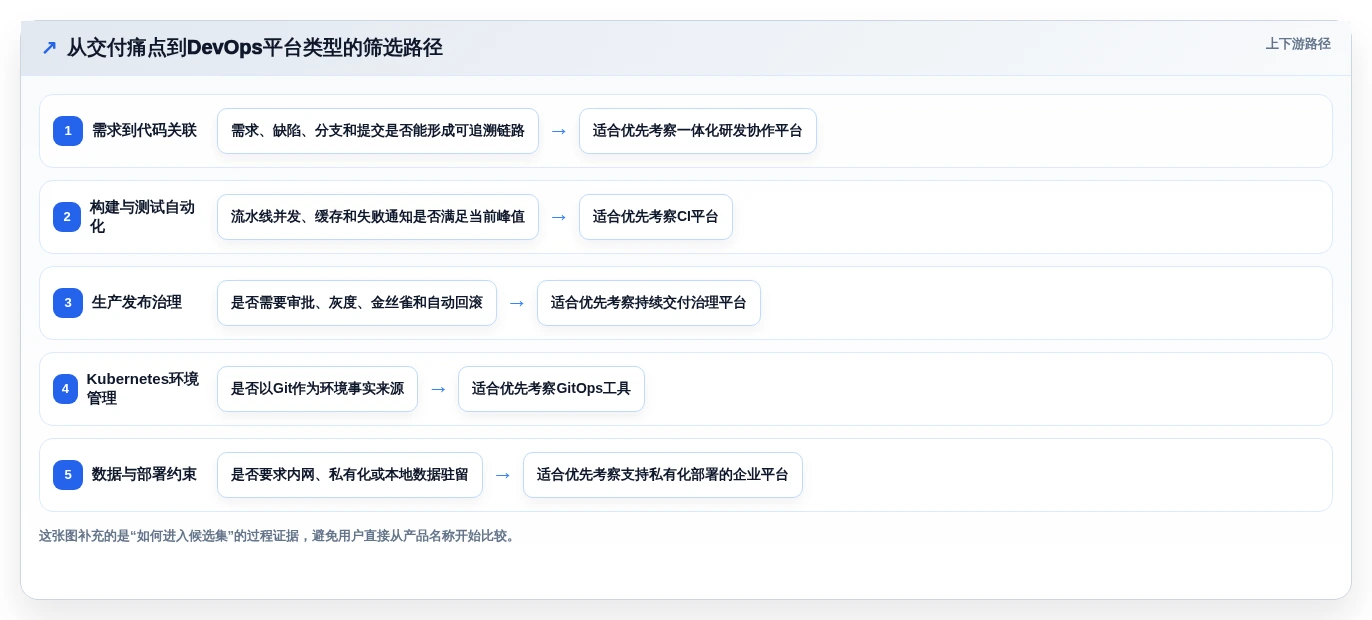Screen dimensions: 1372x620
Task: Click the step 2 number badge
Action: [68, 217]
